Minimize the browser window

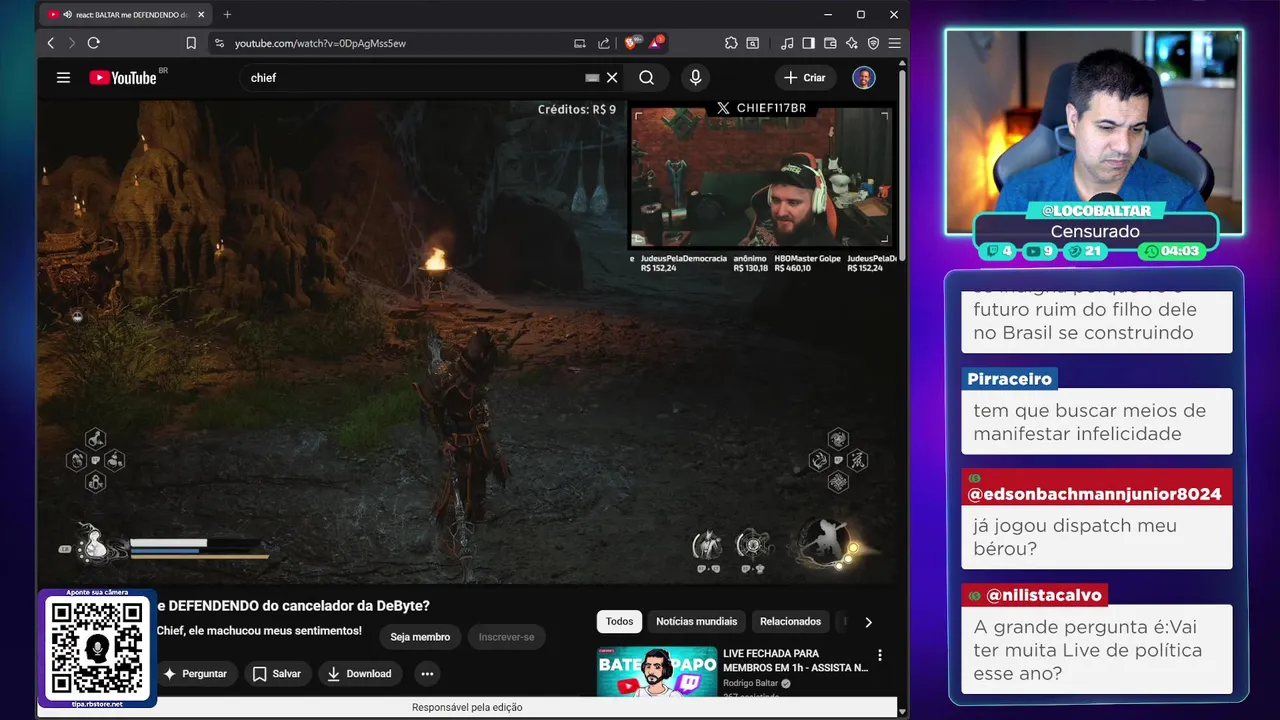point(828,15)
